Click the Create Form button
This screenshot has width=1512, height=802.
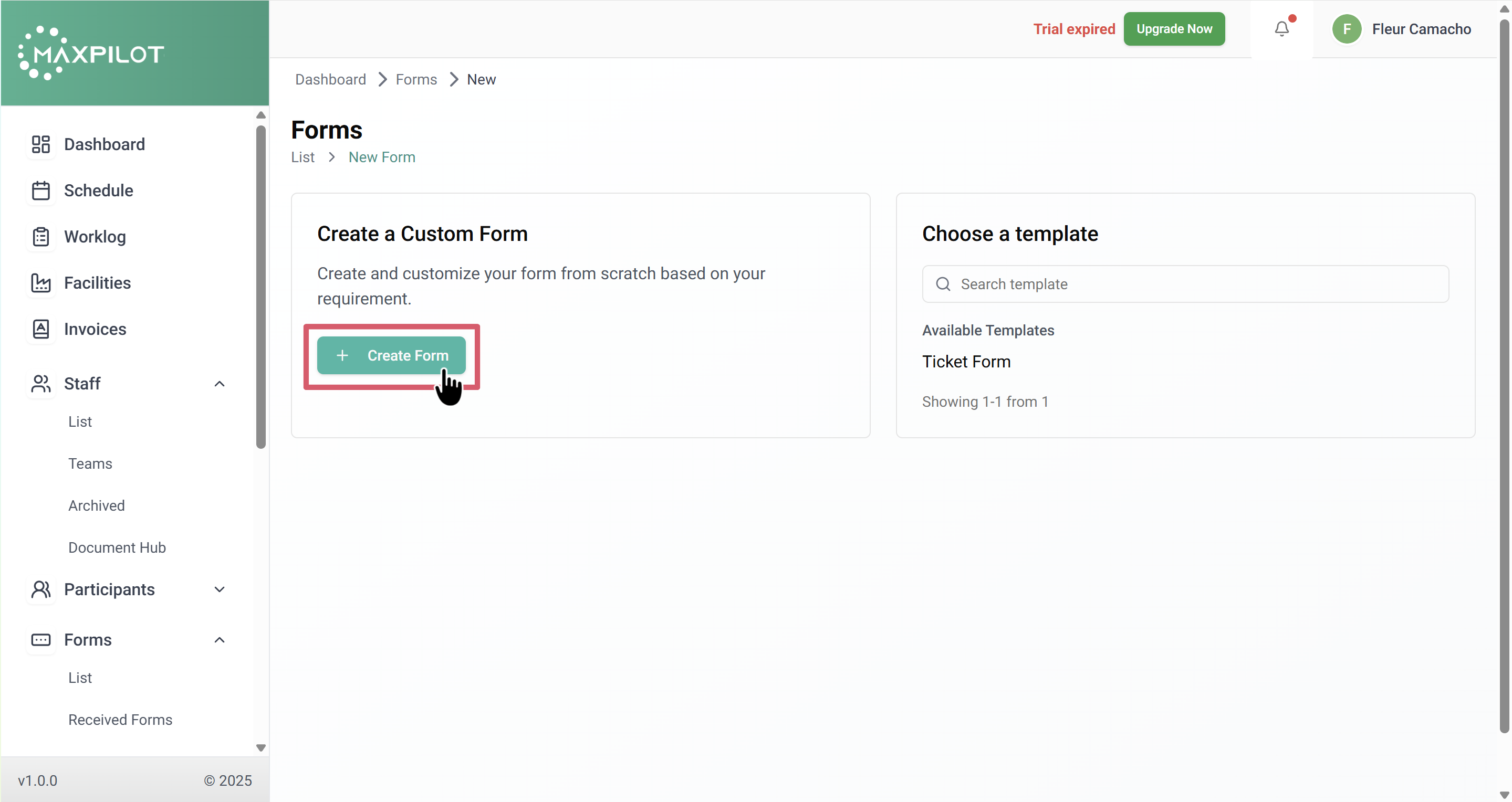point(391,355)
